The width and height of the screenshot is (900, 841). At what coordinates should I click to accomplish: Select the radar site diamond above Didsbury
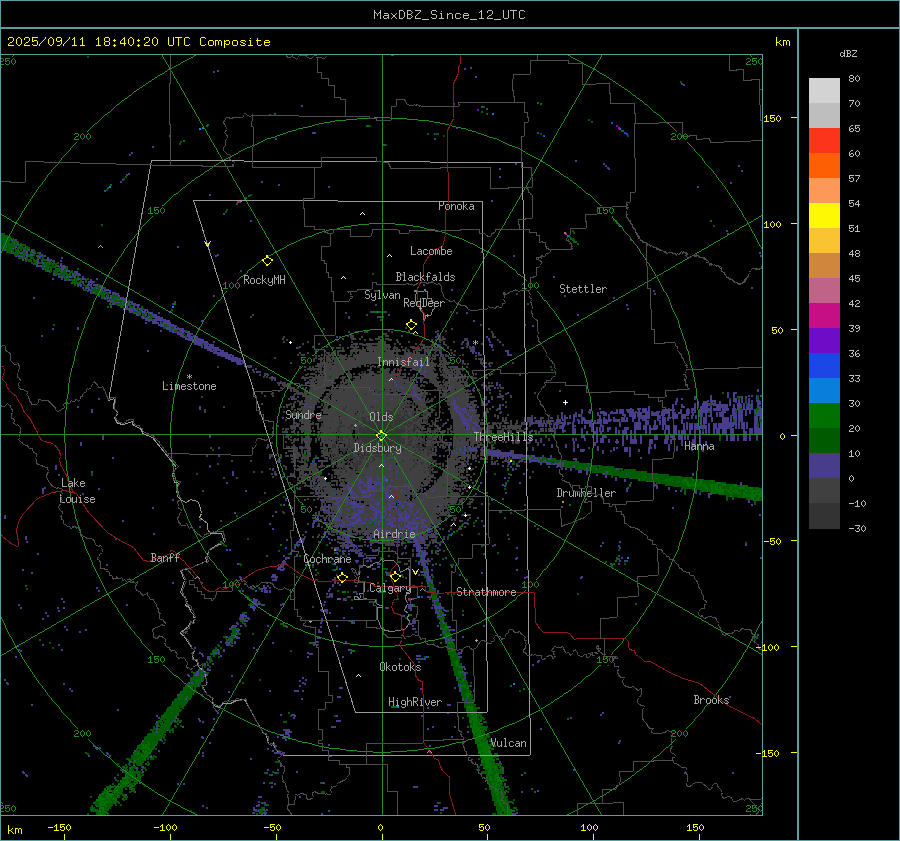(381, 436)
